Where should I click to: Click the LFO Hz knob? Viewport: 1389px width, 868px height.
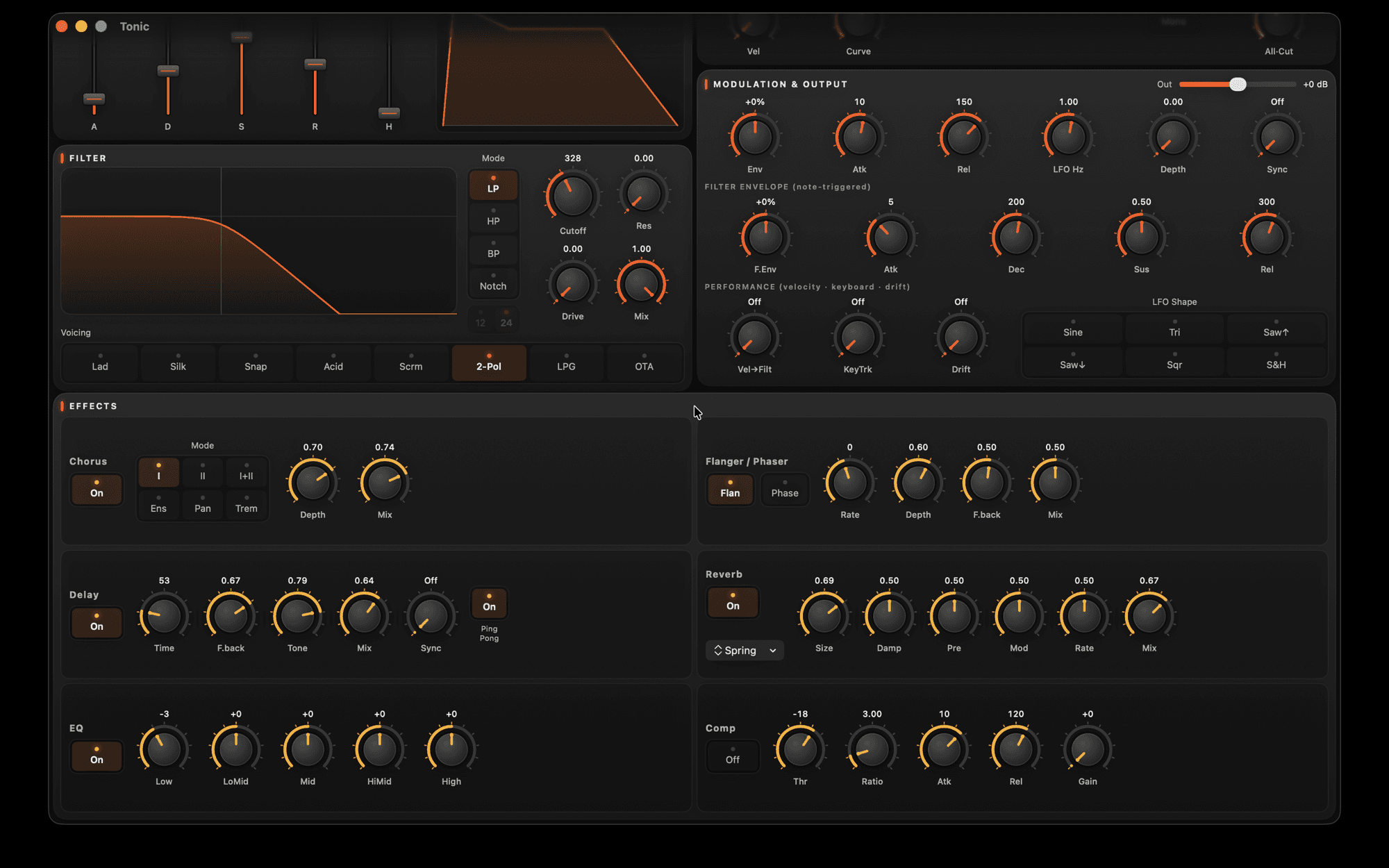coord(1068,137)
